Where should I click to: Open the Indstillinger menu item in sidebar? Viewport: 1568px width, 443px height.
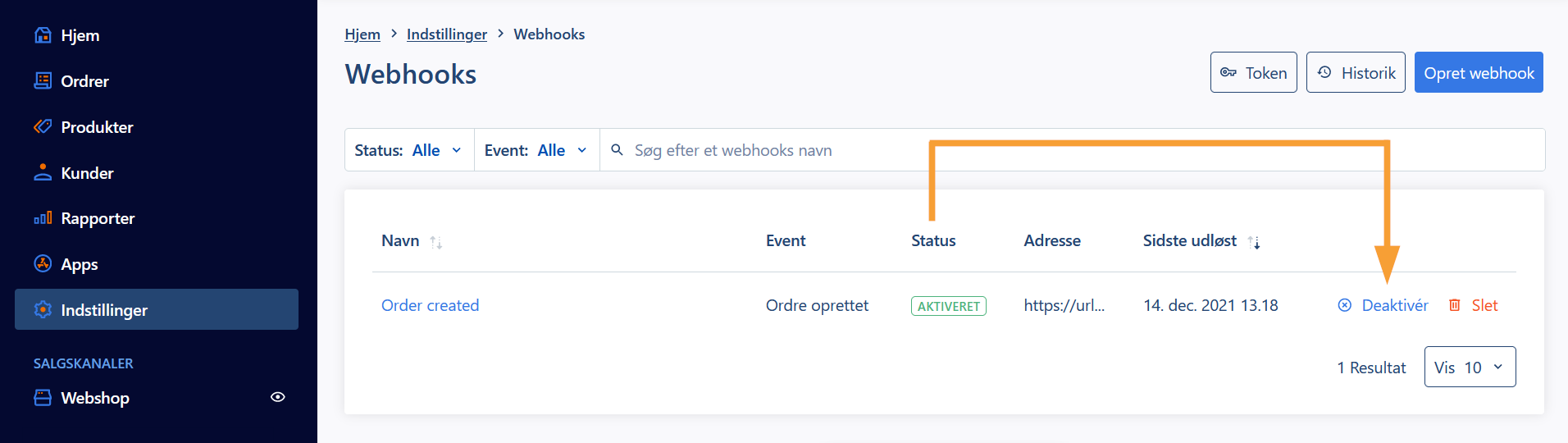click(x=157, y=309)
